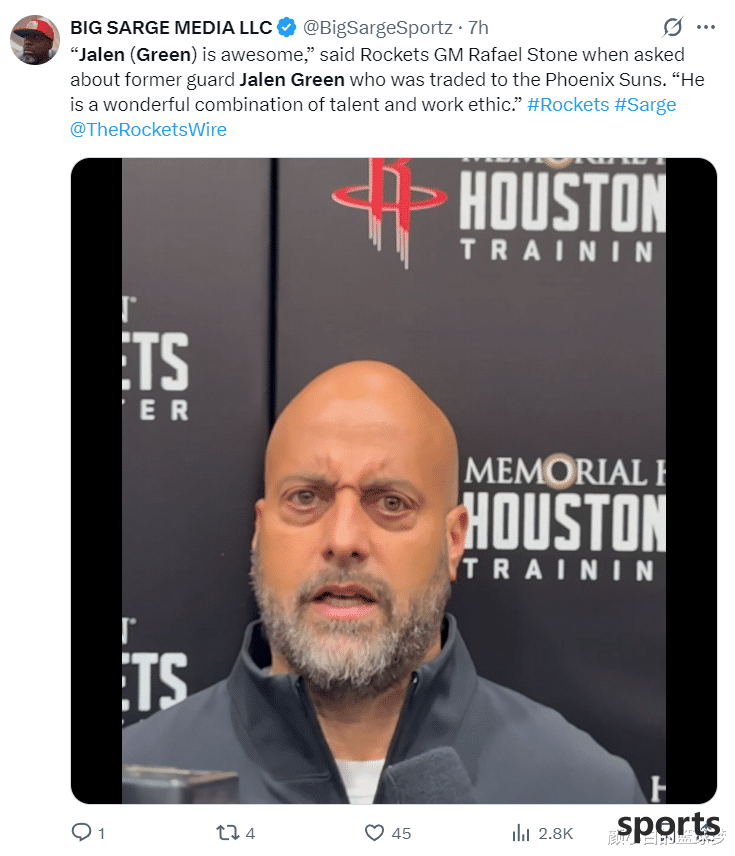The width and height of the screenshot is (735, 856).
Task: Like the post with heart icon
Action: [374, 833]
